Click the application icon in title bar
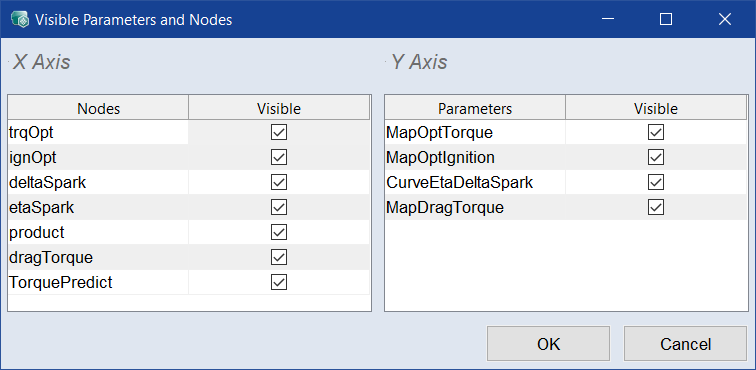This screenshot has height=370, width=756. point(20,19)
